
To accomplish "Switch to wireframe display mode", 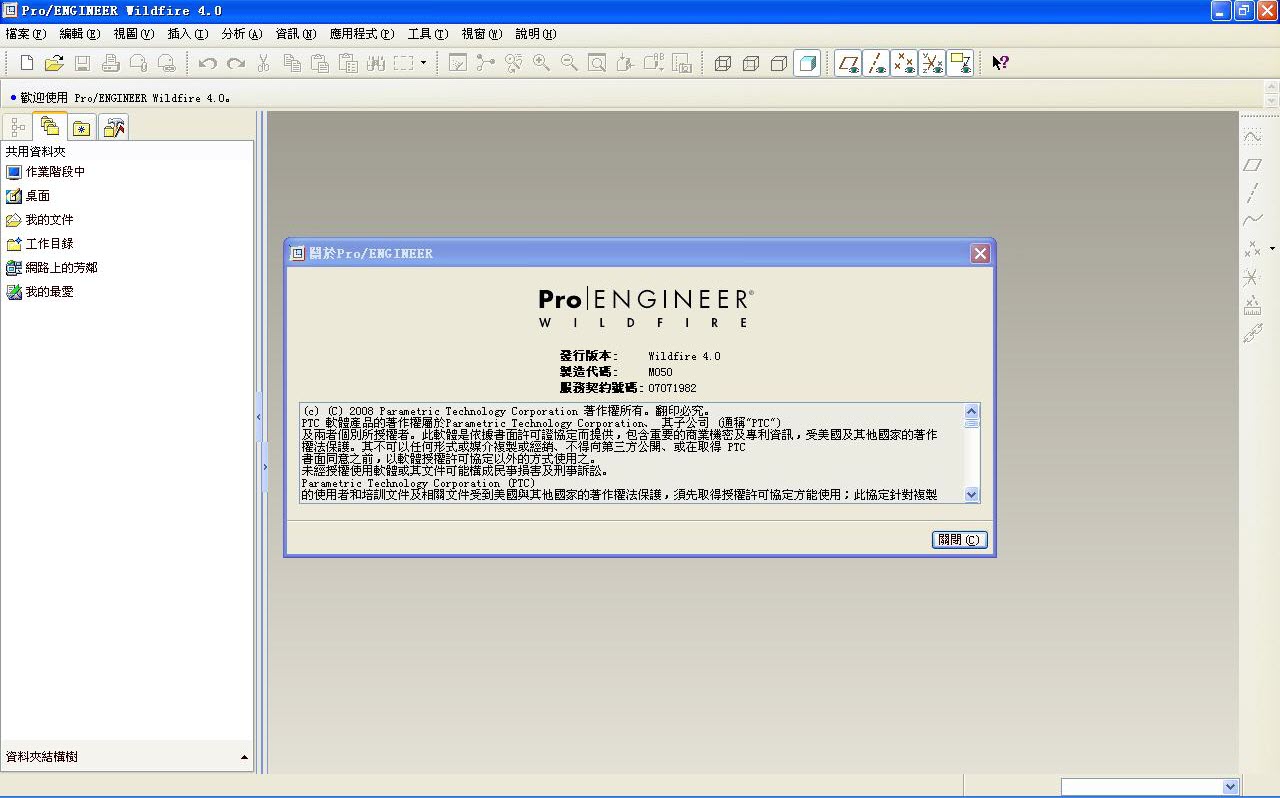I will [x=723, y=62].
